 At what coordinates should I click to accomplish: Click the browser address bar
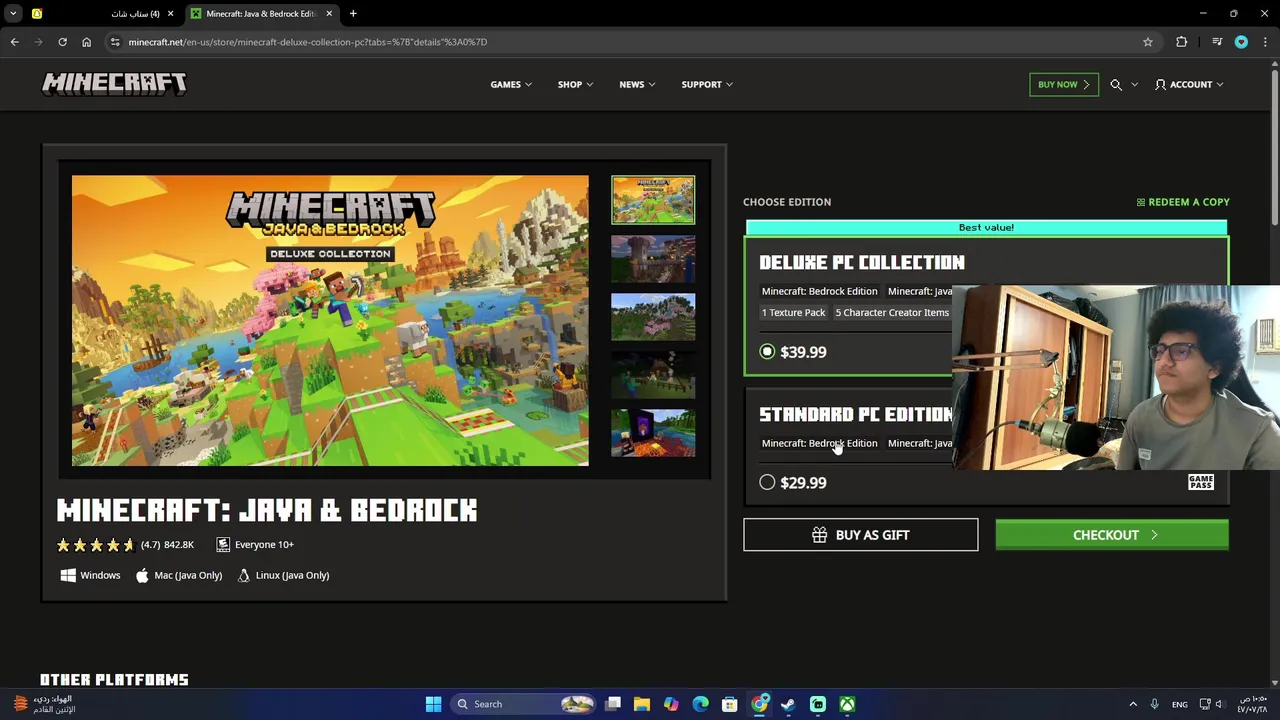click(x=630, y=42)
